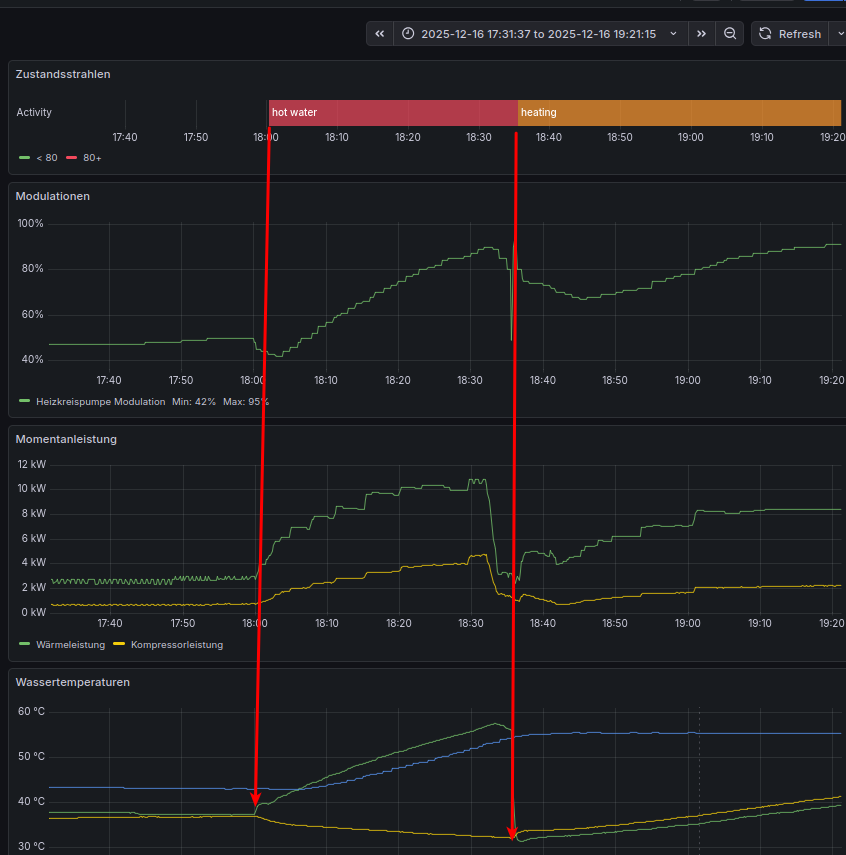Click the Momentanleistung panel title

66,439
